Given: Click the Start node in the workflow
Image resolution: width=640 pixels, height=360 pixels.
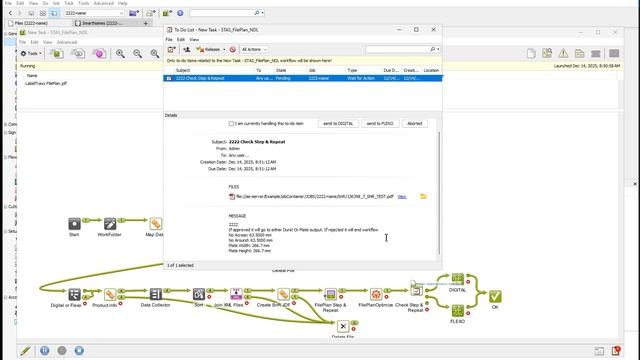Looking at the screenshot, I should click(74, 224).
